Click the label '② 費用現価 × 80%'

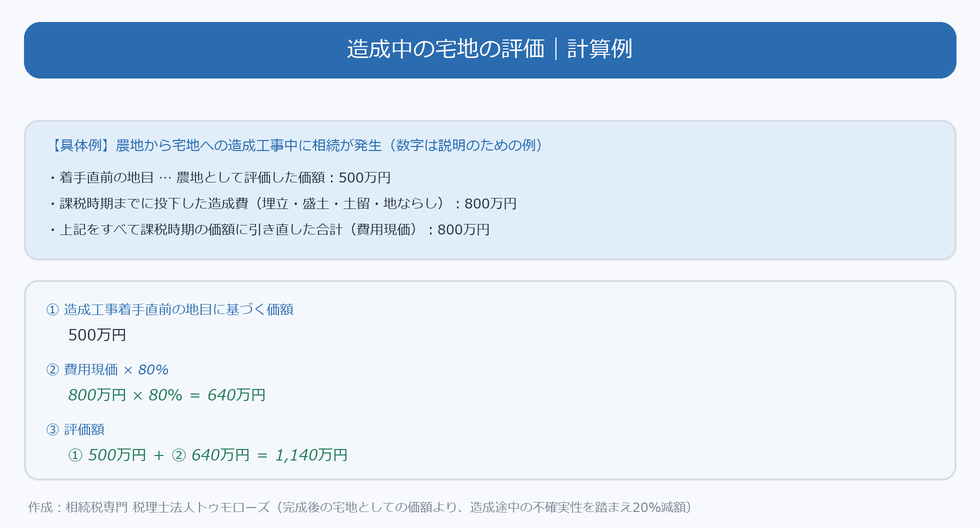click(x=108, y=369)
